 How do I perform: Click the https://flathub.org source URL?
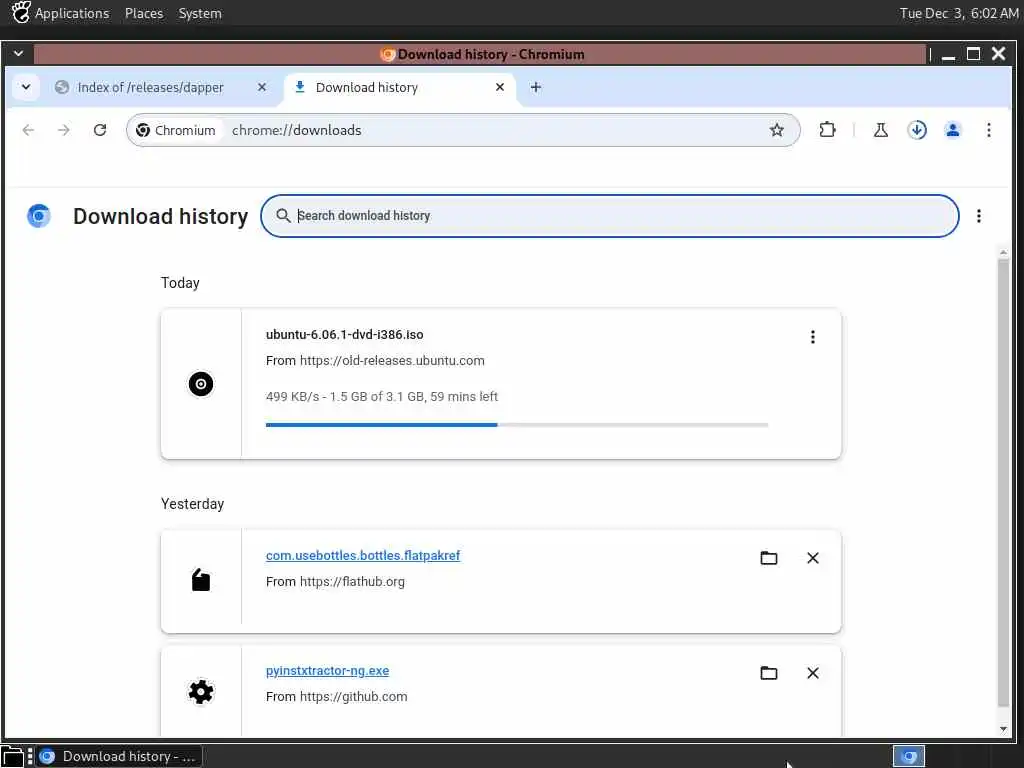tap(352, 581)
